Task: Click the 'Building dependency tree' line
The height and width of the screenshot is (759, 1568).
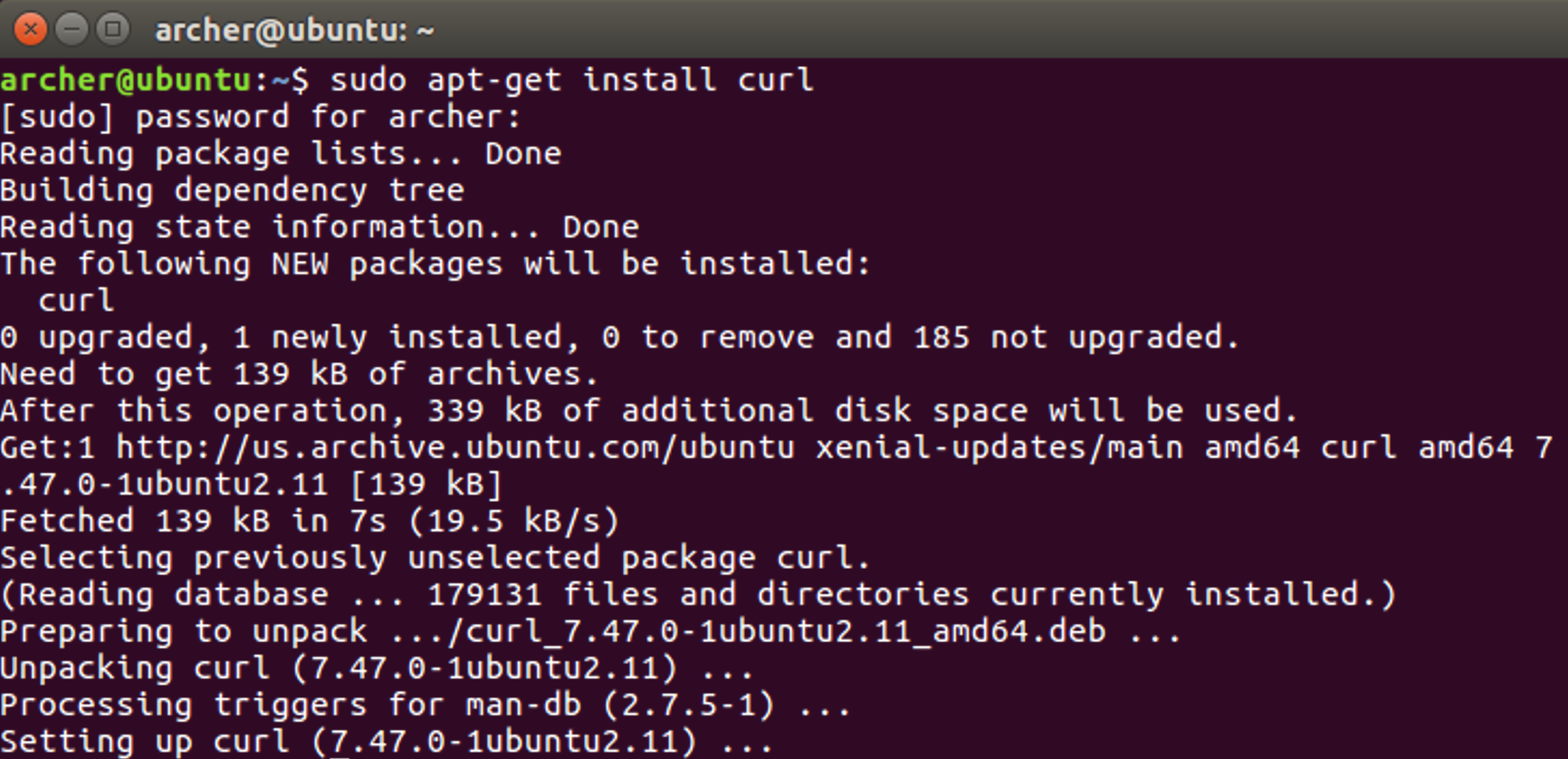Action: point(233,190)
